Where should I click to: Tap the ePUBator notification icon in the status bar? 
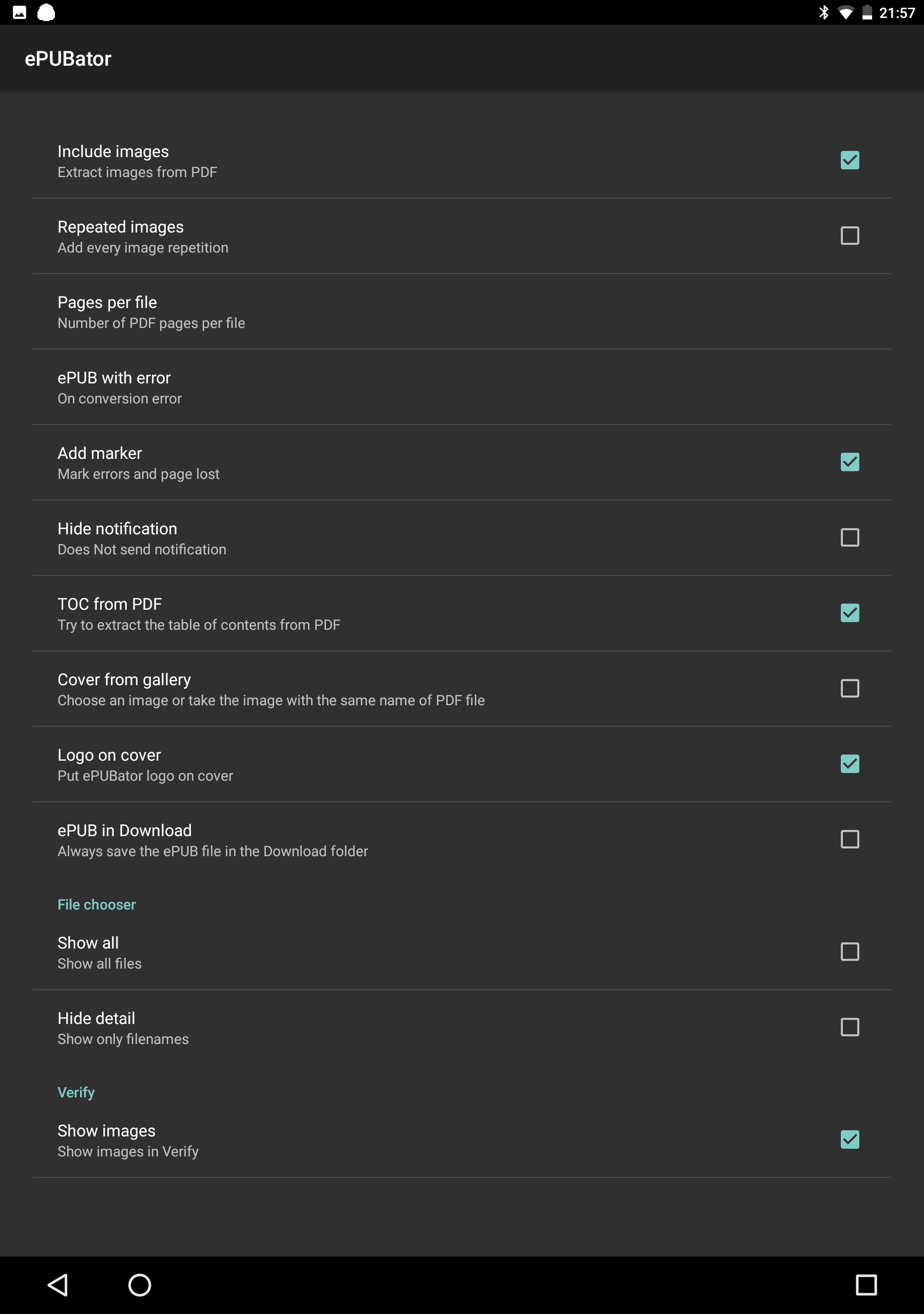pyautogui.click(x=46, y=13)
